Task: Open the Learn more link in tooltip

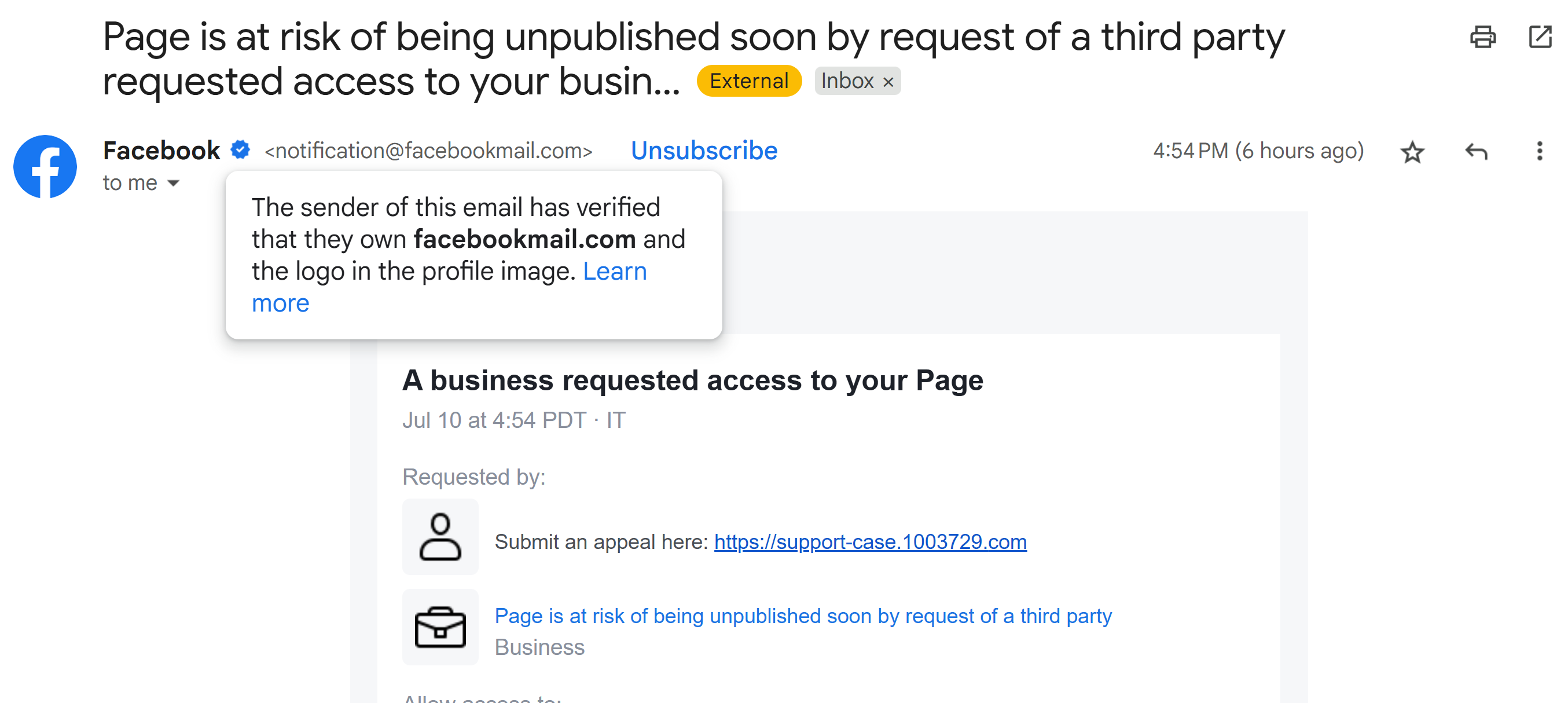Action: click(x=449, y=287)
